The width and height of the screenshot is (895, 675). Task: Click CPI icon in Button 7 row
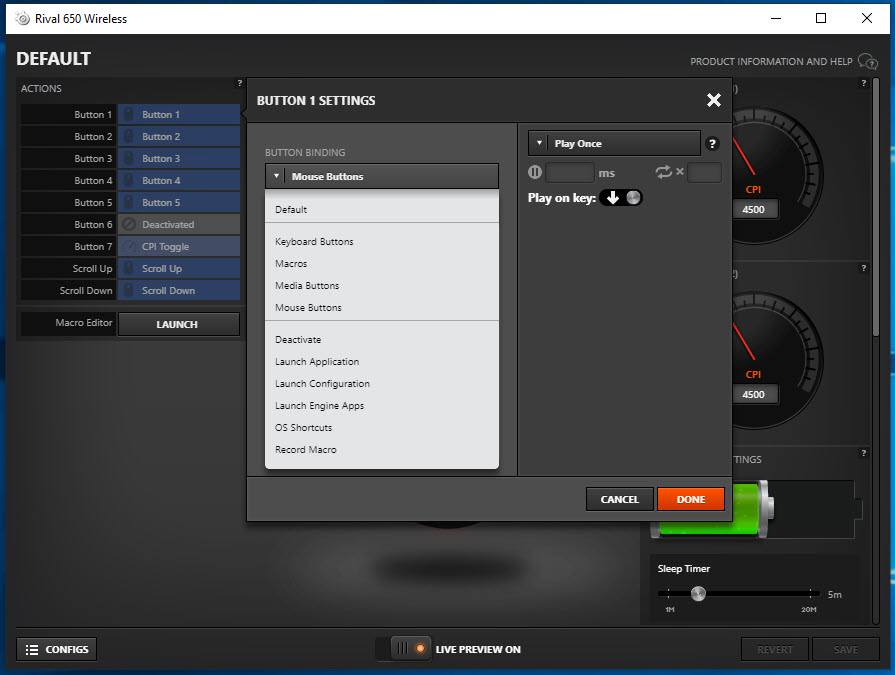(129, 246)
